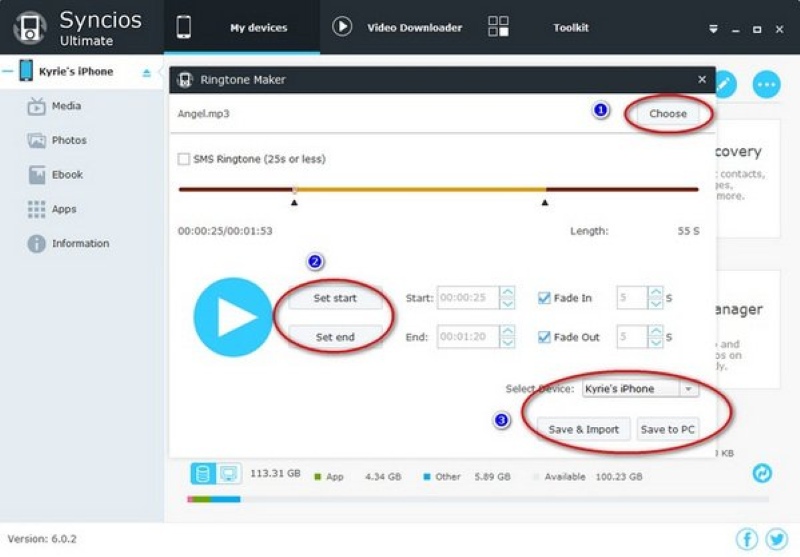
Task: Select the device storage database icon
Action: click(x=203, y=474)
